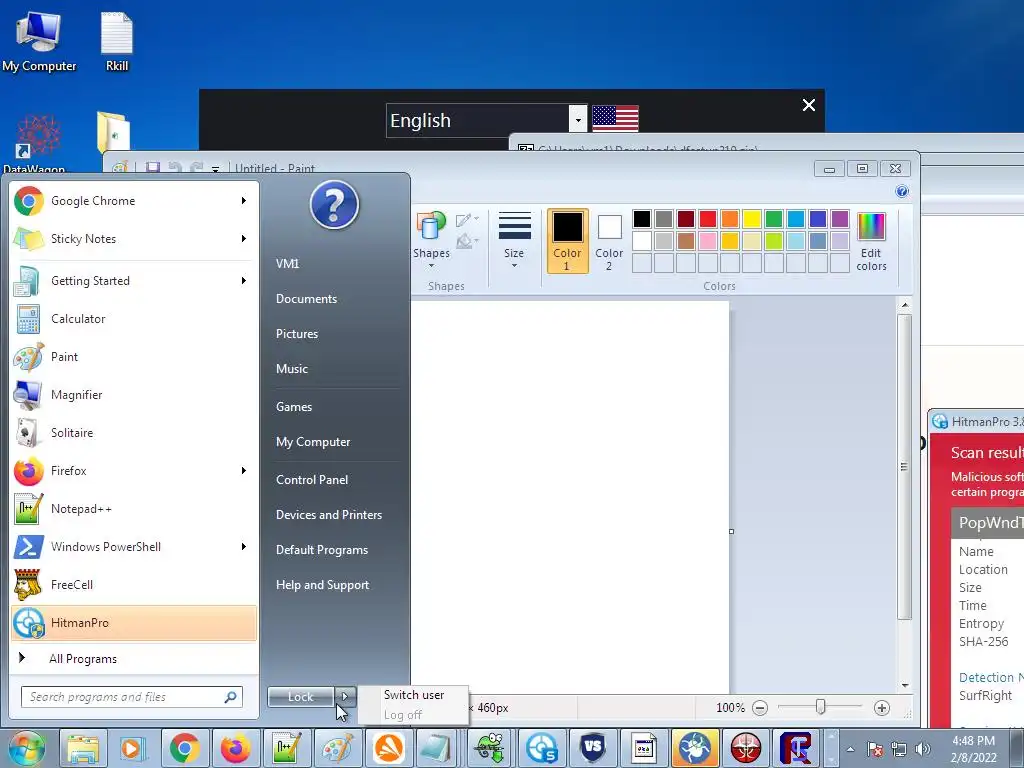Image resolution: width=1024 pixels, height=768 pixels.
Task: Expand Sticky Notes jump list arrow
Action: coord(244,239)
